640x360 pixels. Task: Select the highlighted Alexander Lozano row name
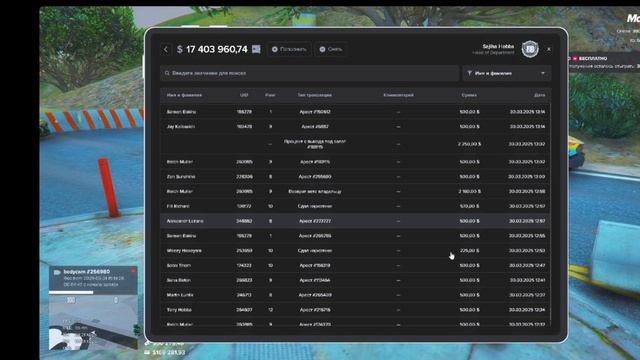click(185, 221)
